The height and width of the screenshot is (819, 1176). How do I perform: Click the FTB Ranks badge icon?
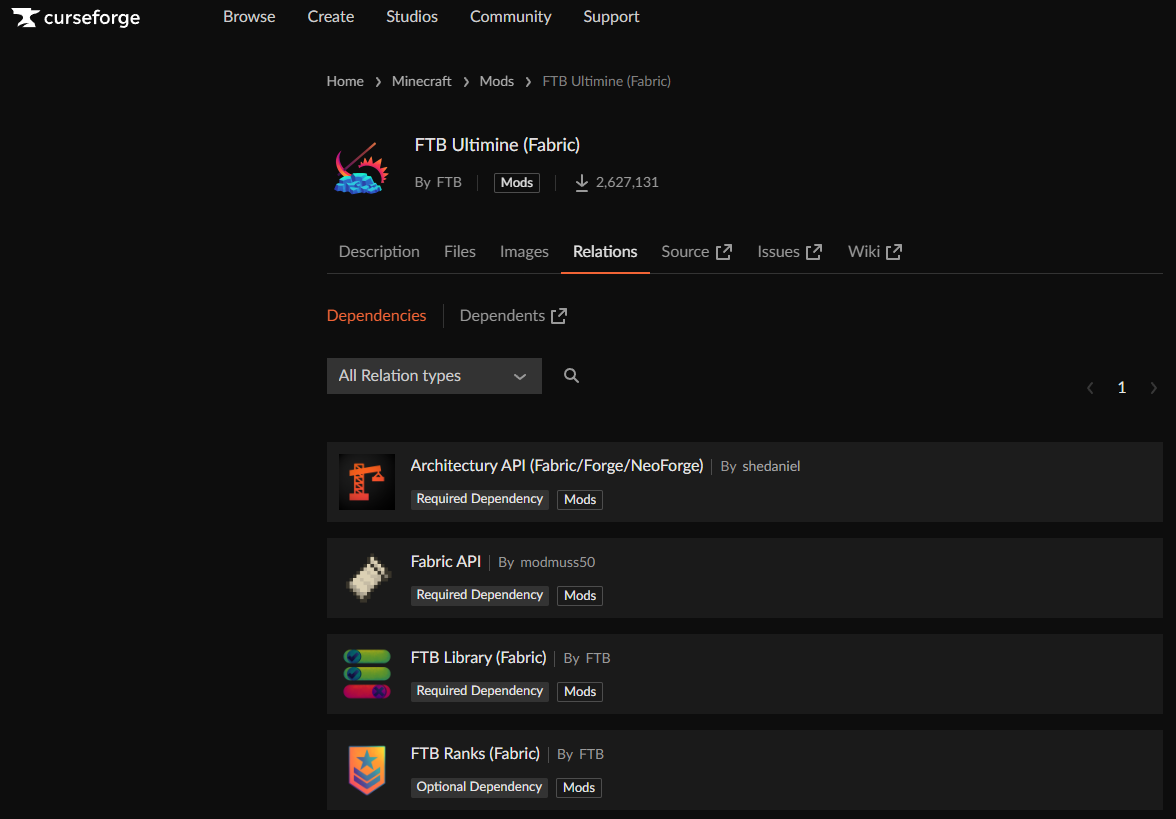click(367, 770)
